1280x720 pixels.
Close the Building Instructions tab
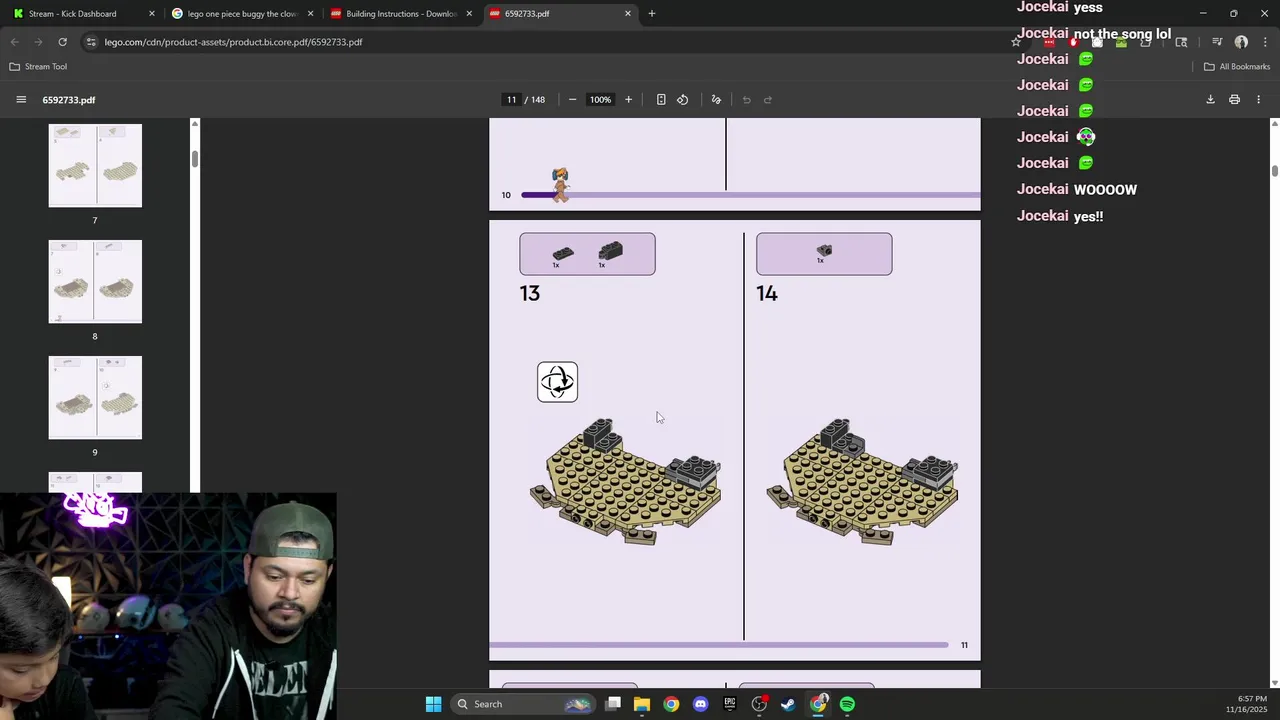click(x=469, y=14)
